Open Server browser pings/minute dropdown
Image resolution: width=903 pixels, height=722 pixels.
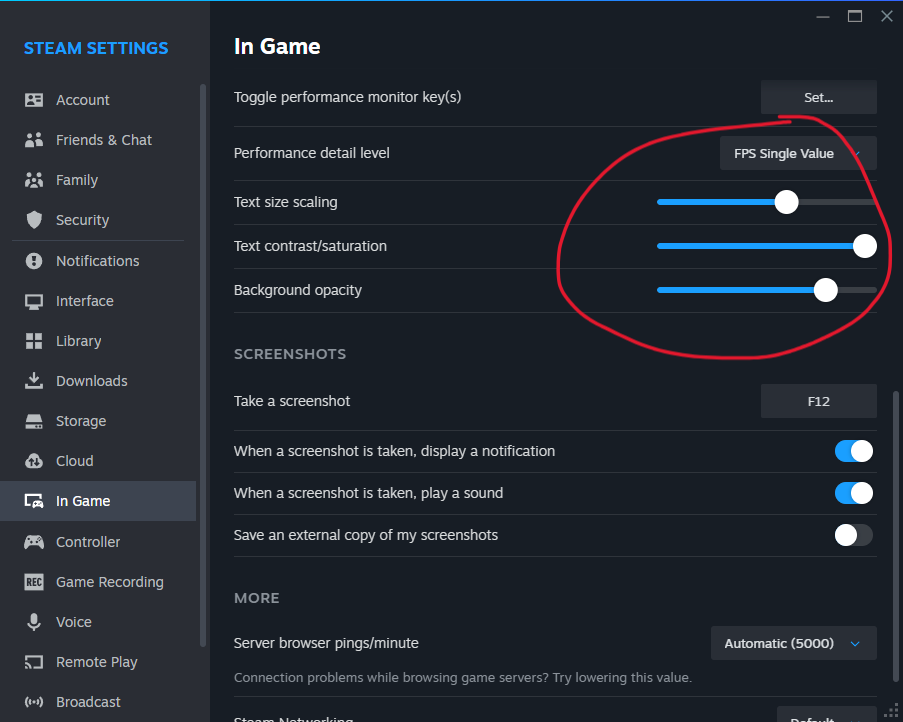(794, 643)
